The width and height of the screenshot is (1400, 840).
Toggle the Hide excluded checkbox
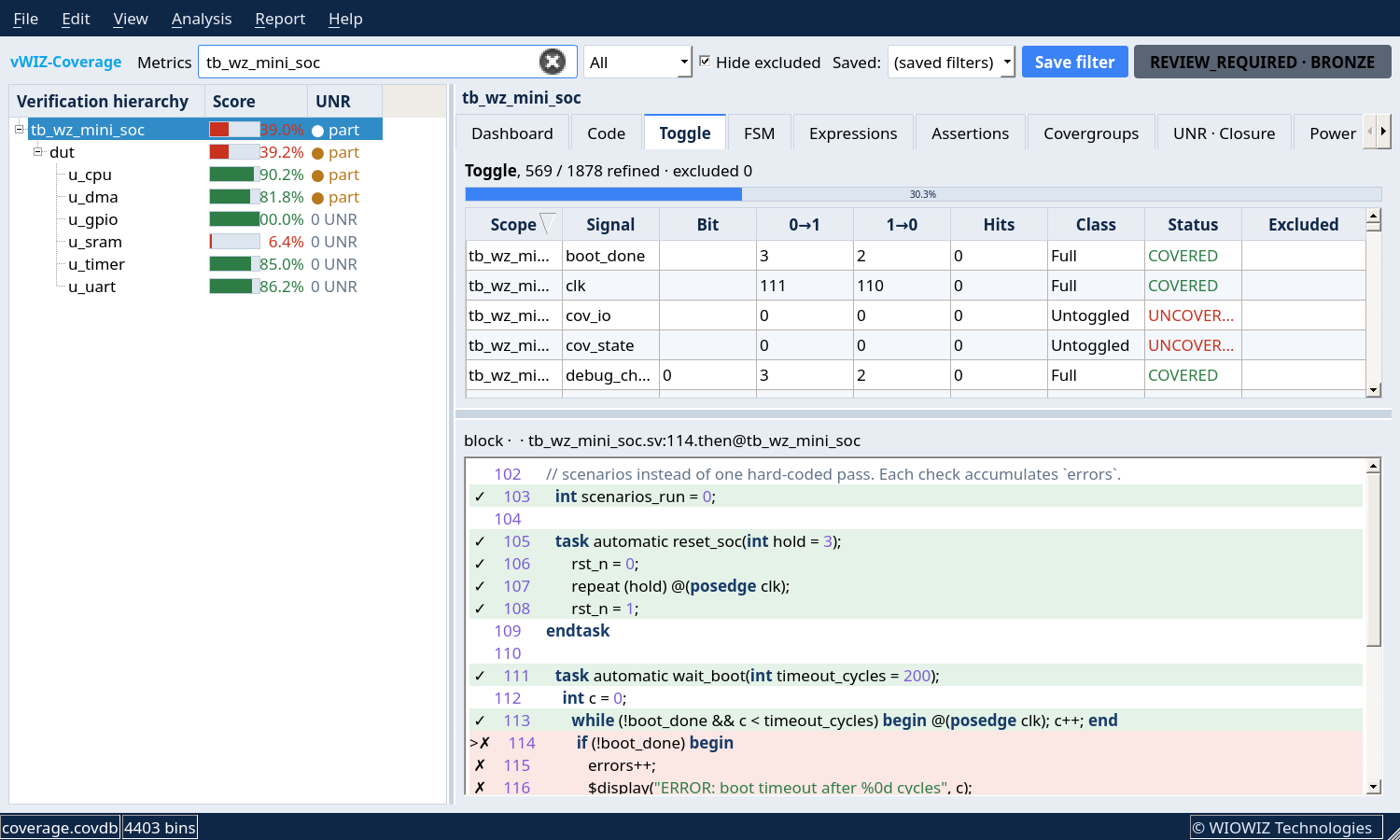pos(705,61)
